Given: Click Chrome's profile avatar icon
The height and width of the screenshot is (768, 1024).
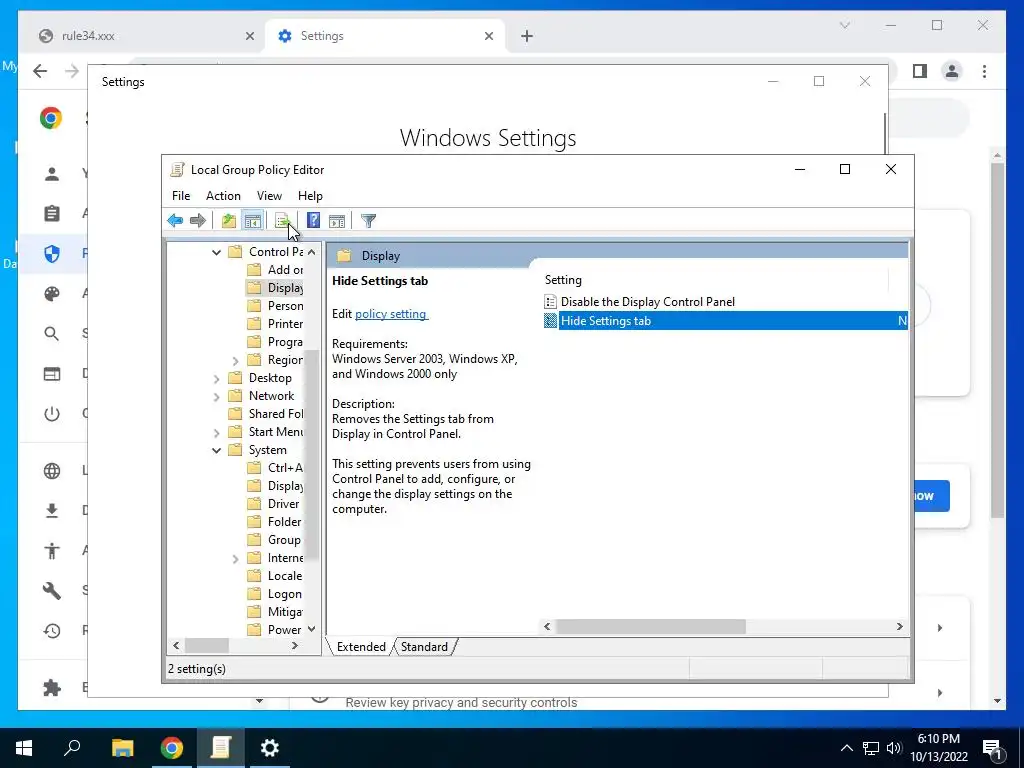Looking at the screenshot, I should click(x=952, y=71).
